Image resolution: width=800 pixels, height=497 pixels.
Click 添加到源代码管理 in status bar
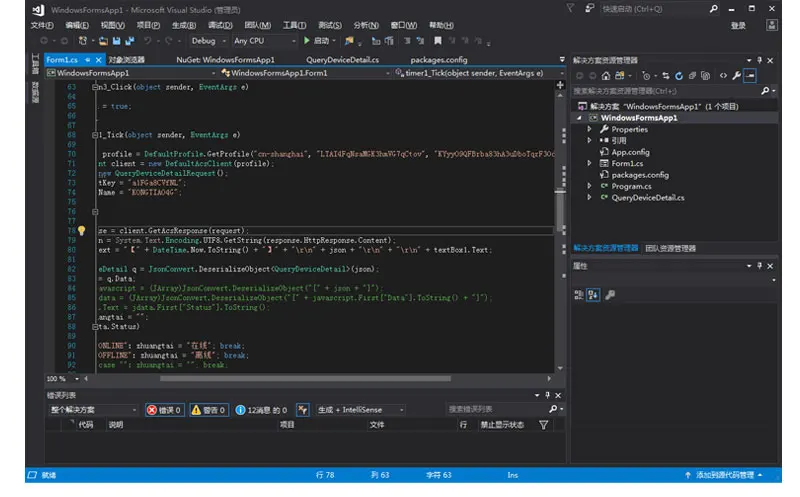[725, 475]
